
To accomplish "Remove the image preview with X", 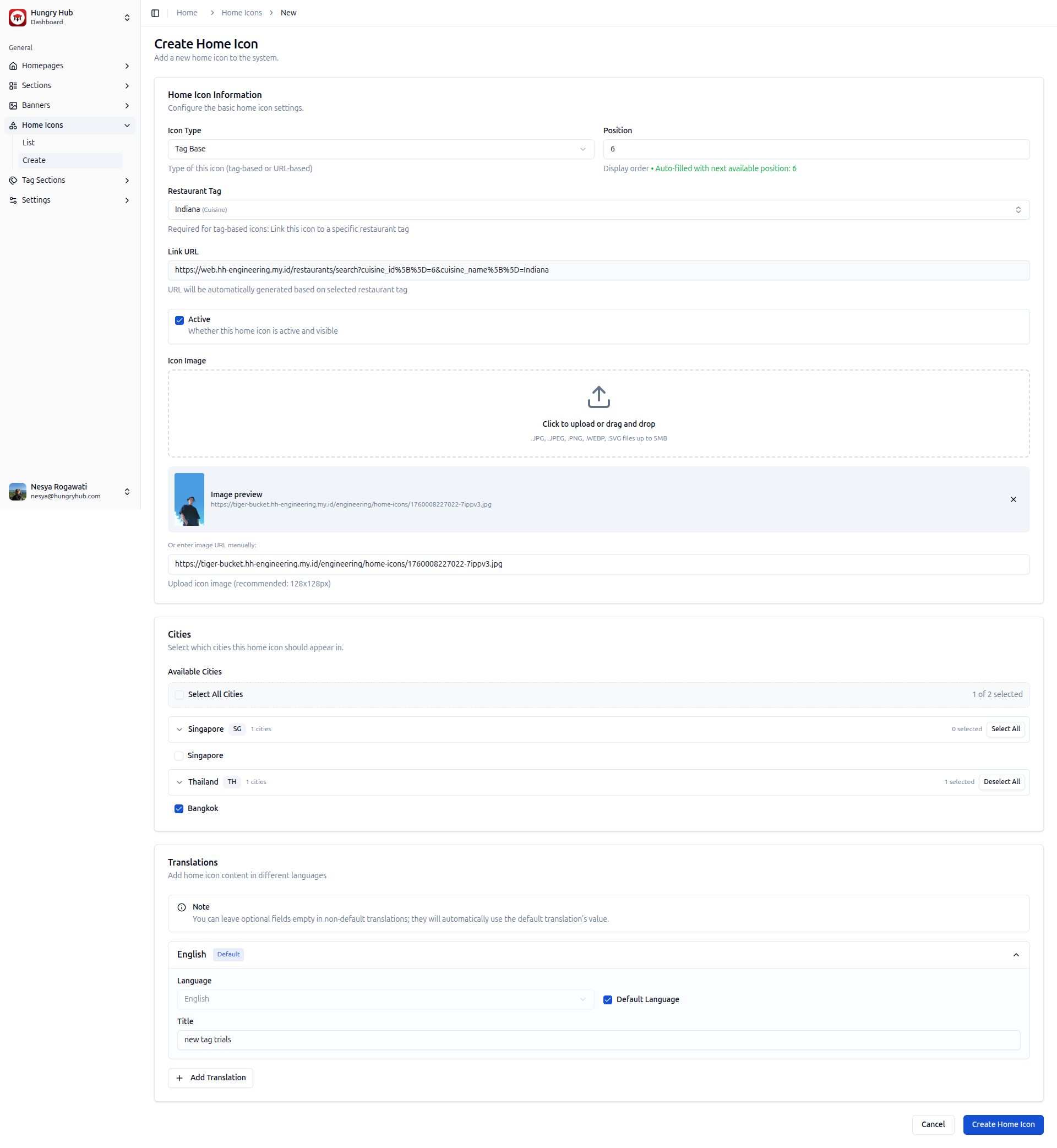I will pos(1012,499).
